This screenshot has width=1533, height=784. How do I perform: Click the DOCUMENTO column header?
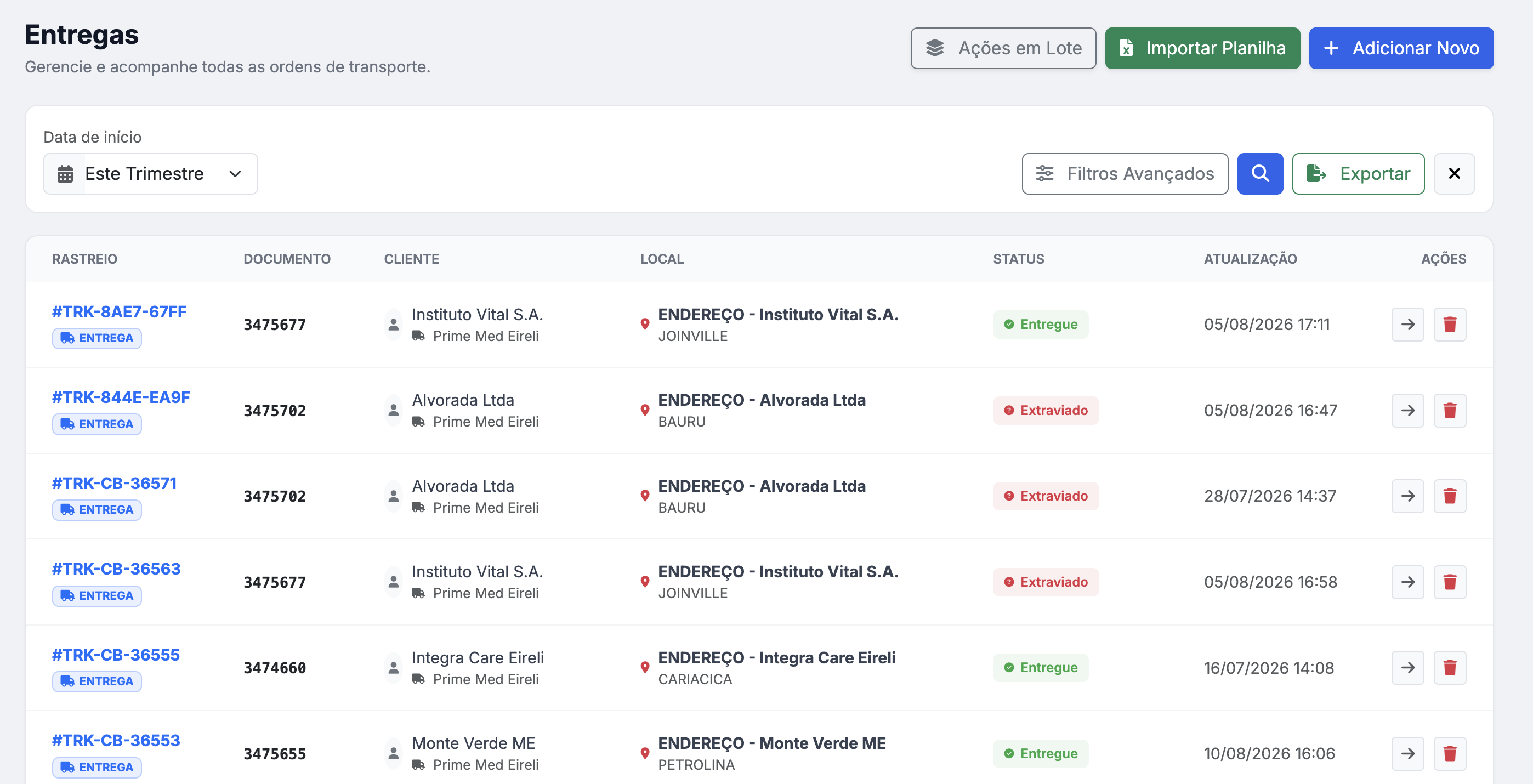[x=287, y=259]
